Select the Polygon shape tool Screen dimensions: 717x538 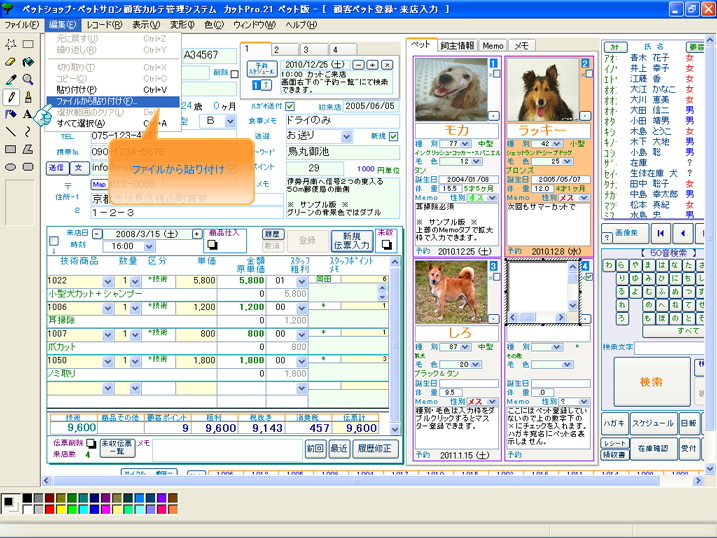click(x=28, y=149)
